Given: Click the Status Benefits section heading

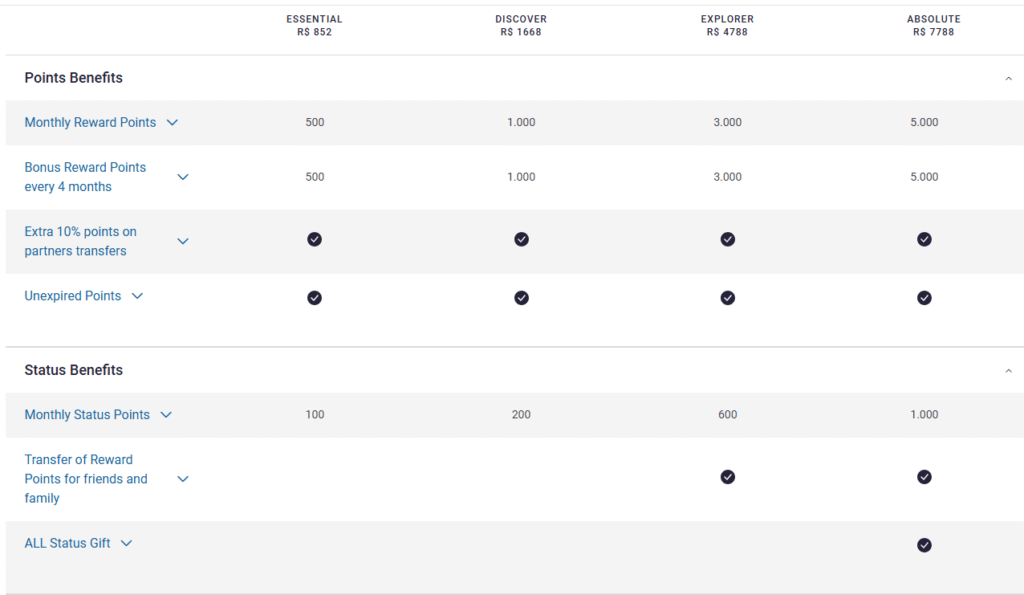Looking at the screenshot, I should coord(74,370).
